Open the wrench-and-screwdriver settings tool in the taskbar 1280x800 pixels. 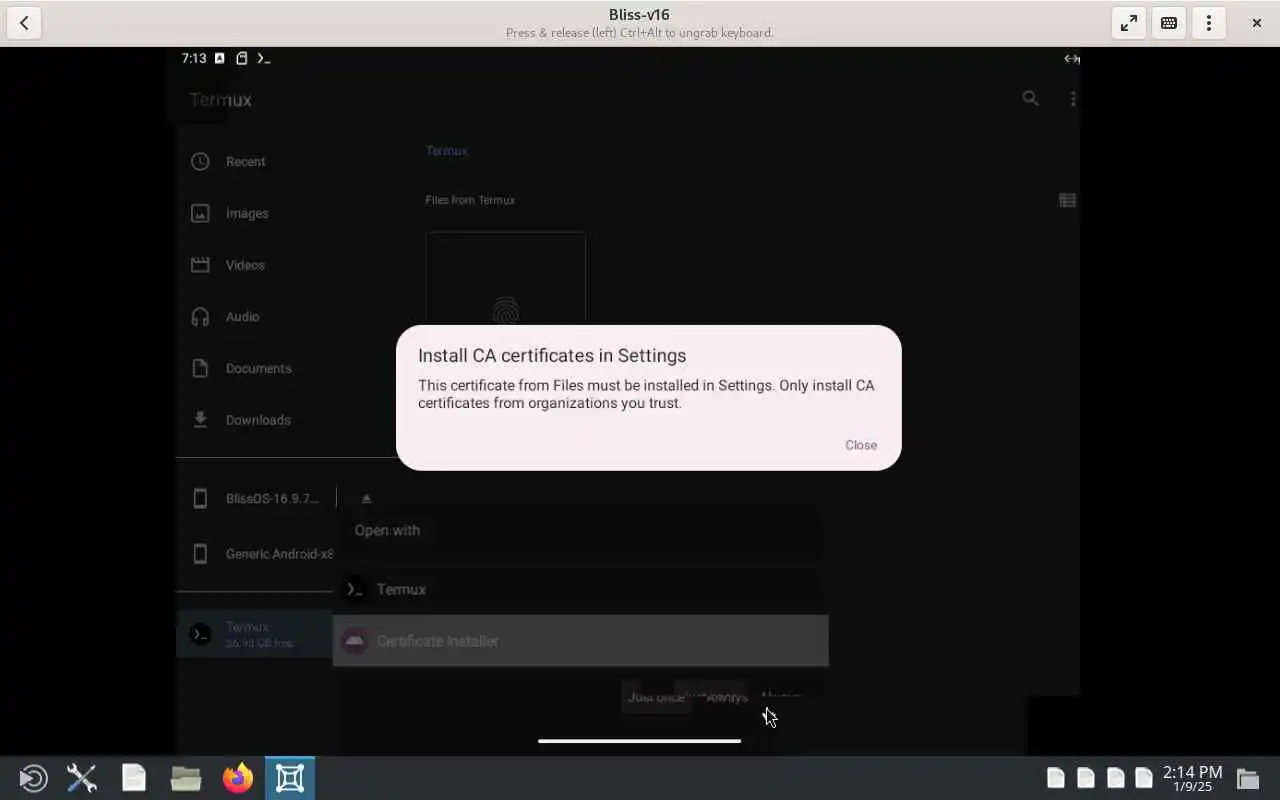[x=82, y=778]
